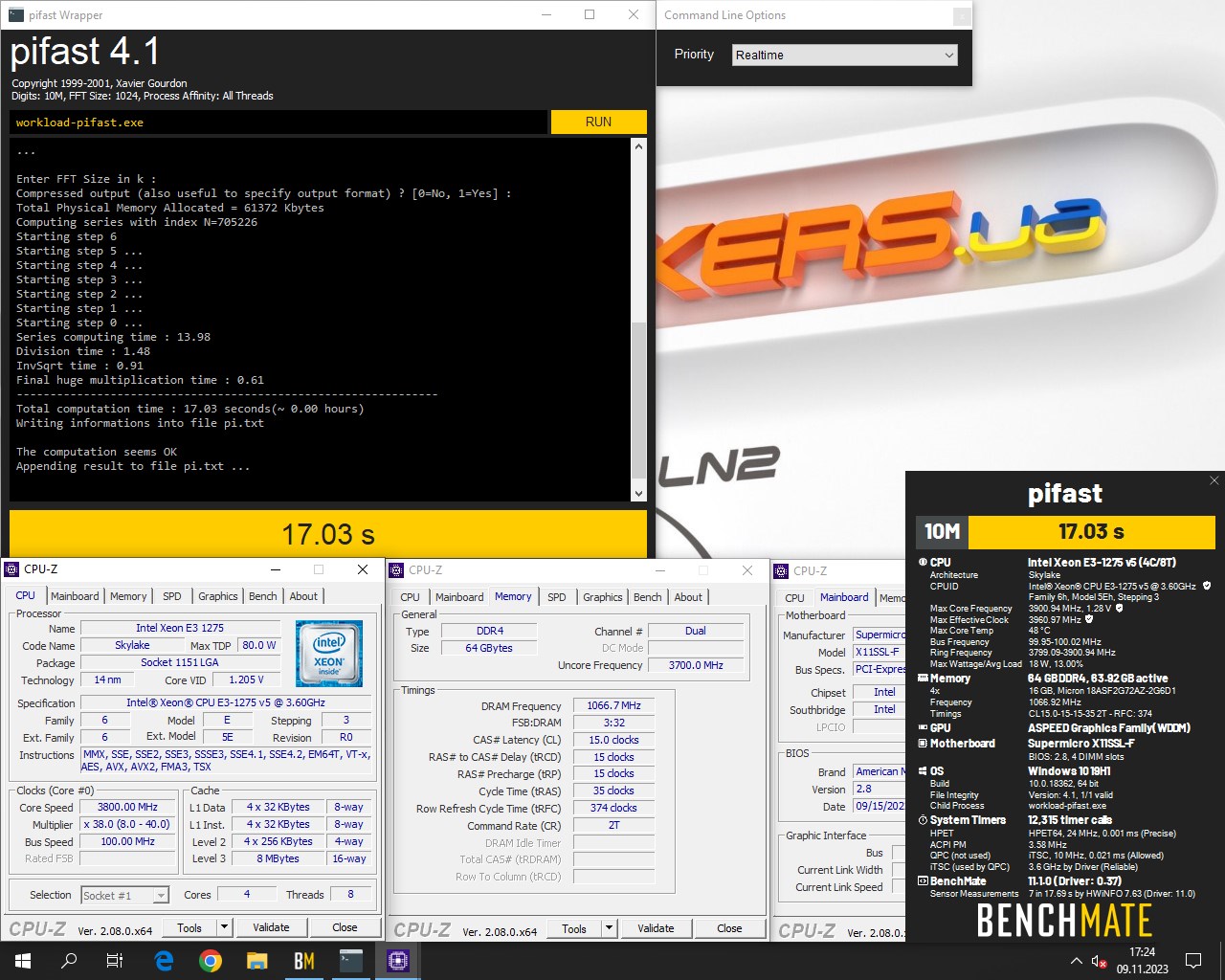Expand Tools dropdown arrow in Memory CPU-Z

(609, 927)
